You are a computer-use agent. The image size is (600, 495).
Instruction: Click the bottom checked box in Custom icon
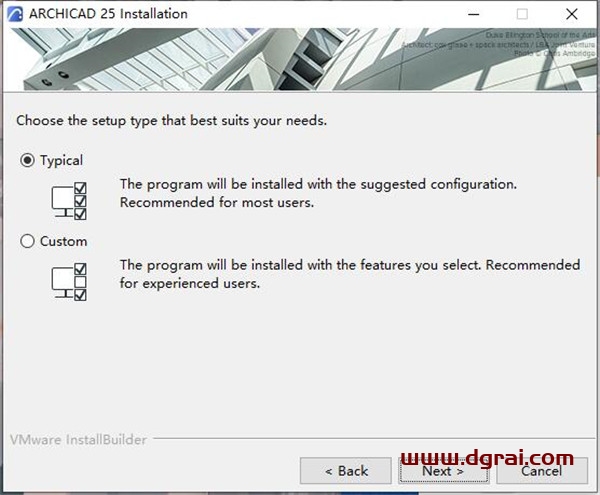coord(80,295)
